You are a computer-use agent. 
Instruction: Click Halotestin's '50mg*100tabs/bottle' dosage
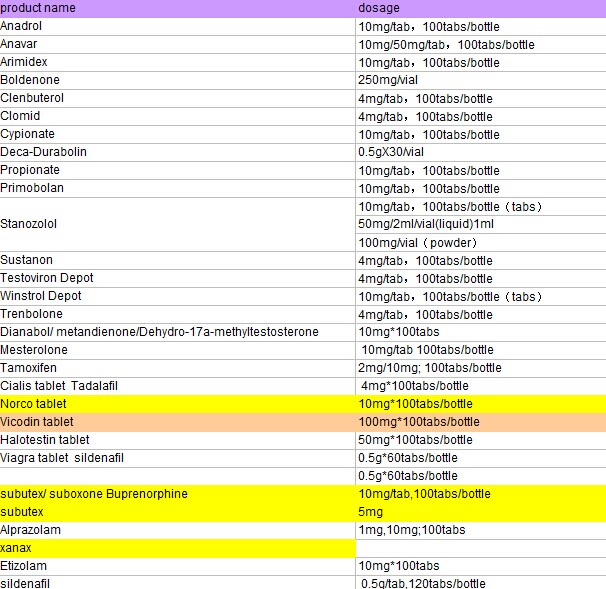pyautogui.click(x=481, y=440)
